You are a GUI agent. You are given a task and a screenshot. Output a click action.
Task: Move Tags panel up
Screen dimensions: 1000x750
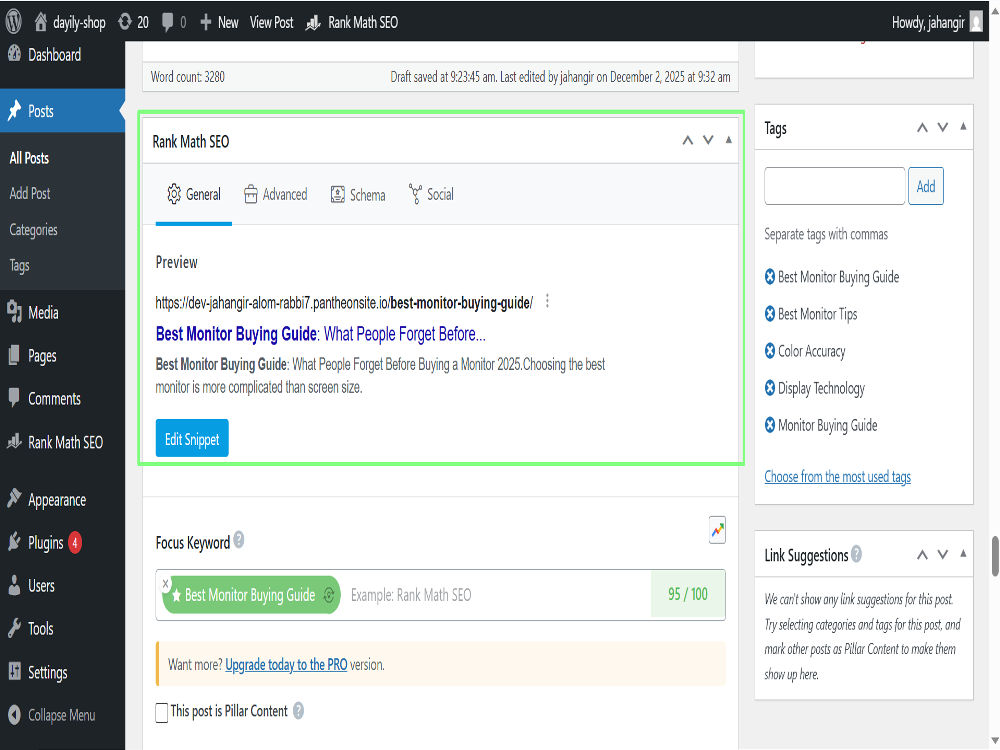[922, 128]
